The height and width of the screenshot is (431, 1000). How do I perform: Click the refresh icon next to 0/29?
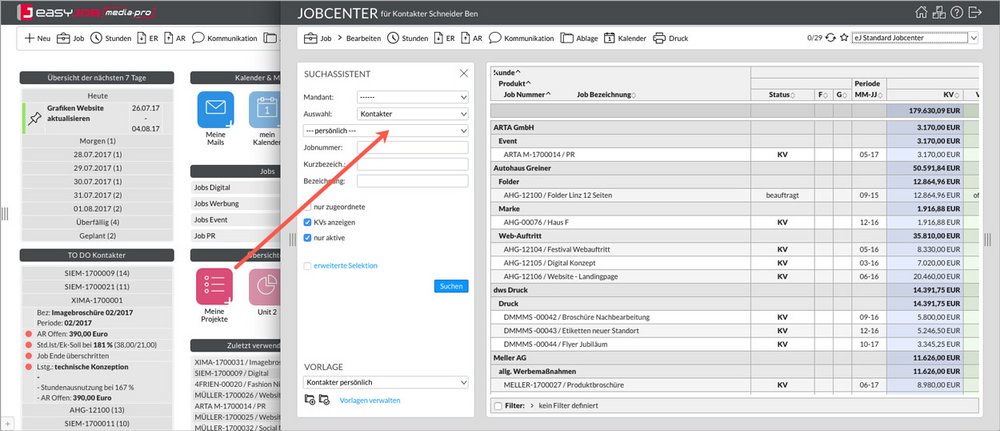coord(829,38)
